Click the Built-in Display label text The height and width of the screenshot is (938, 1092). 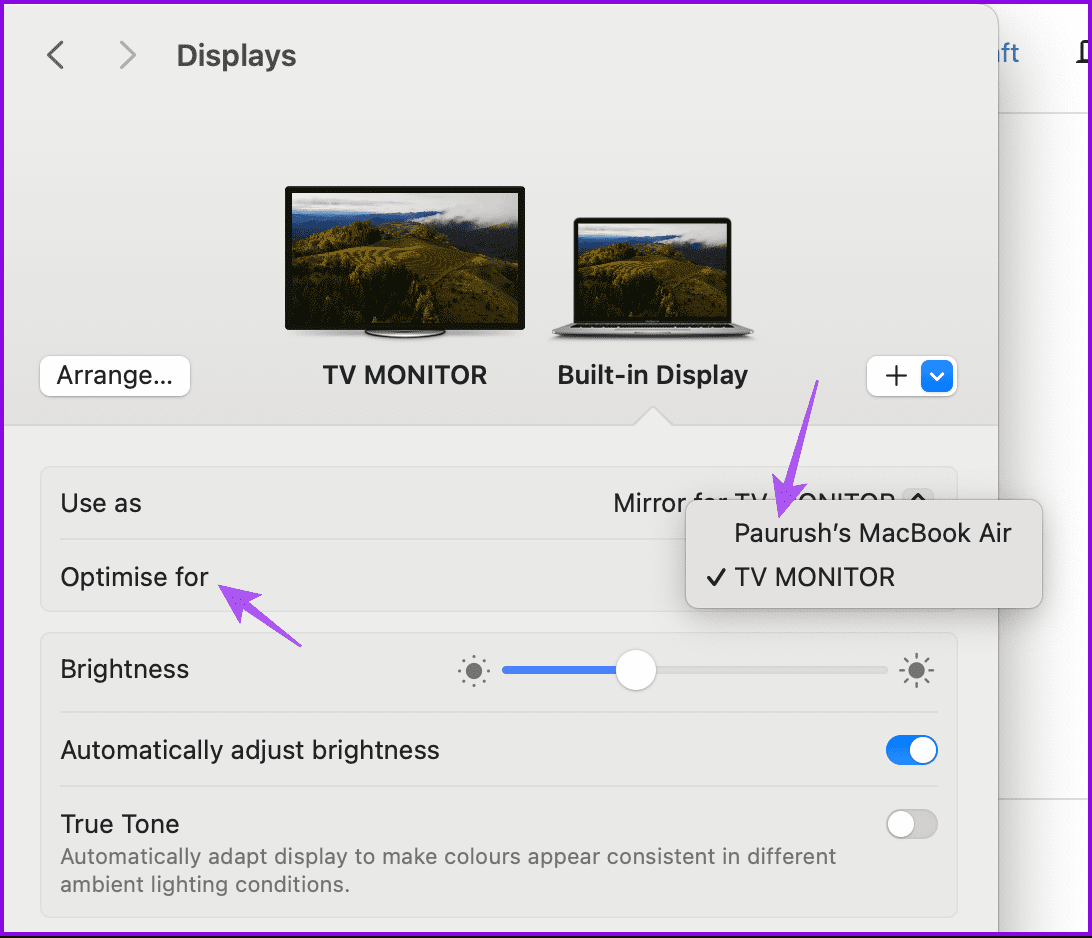pyautogui.click(x=653, y=375)
